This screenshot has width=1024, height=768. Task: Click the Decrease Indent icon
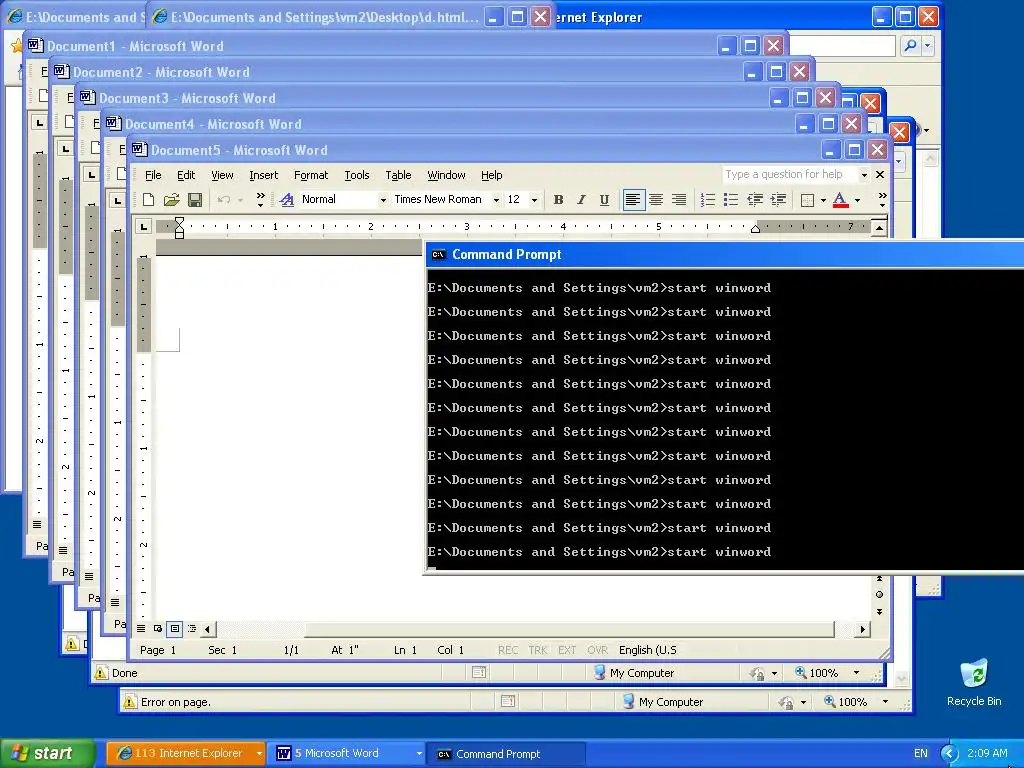point(755,200)
